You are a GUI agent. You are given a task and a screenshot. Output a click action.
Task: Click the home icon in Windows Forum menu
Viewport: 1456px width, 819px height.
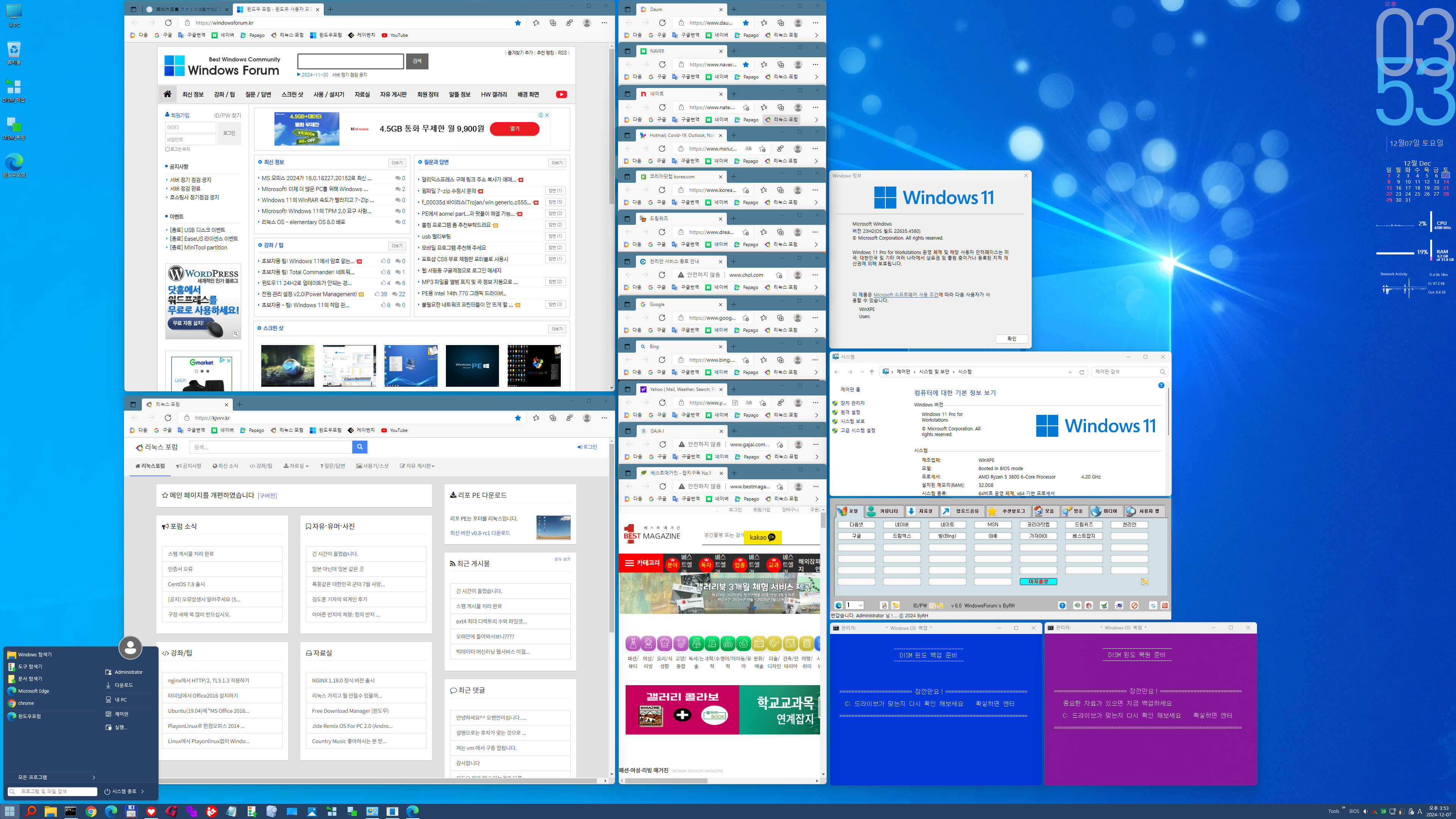click(x=167, y=94)
